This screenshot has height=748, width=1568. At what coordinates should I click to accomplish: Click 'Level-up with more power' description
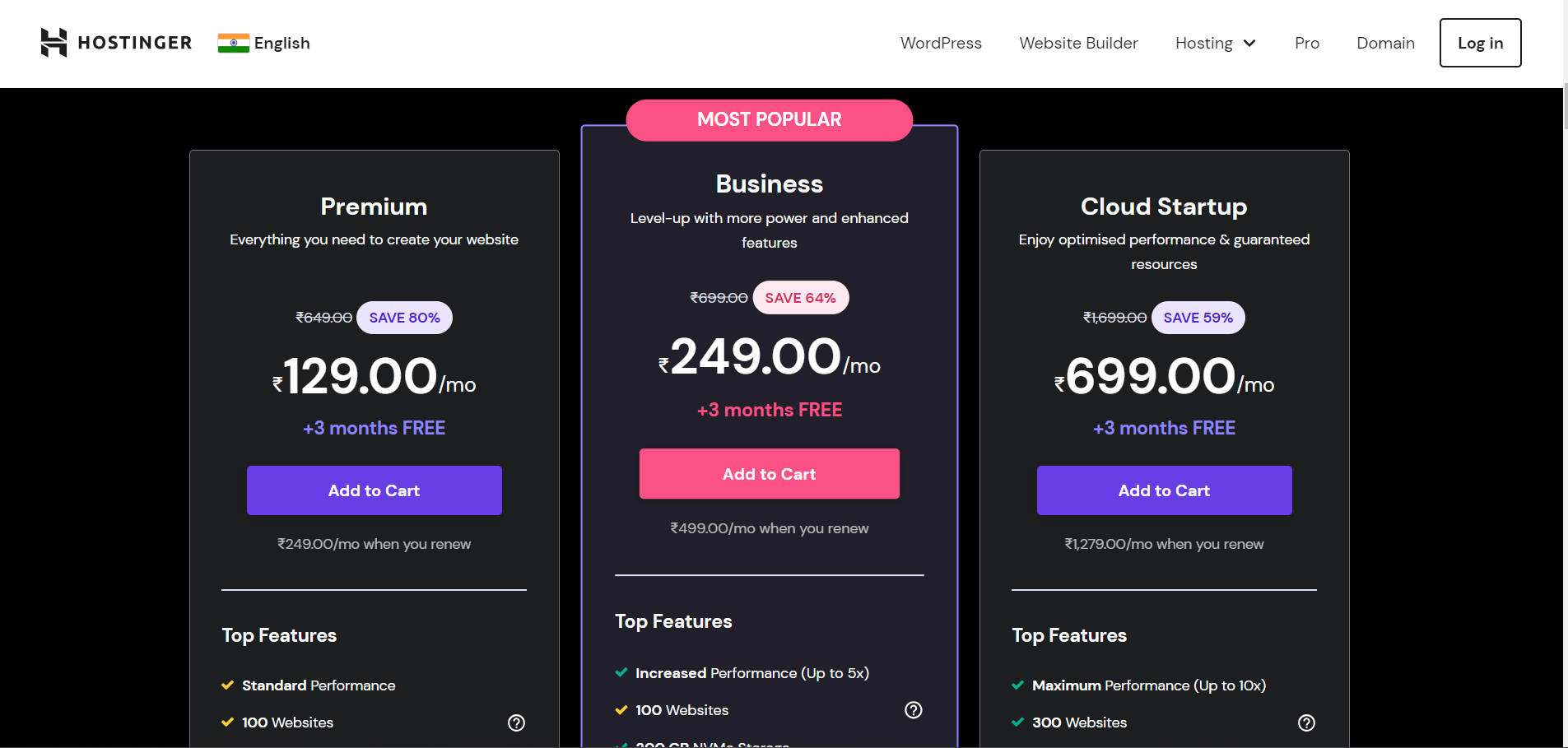tap(770, 230)
